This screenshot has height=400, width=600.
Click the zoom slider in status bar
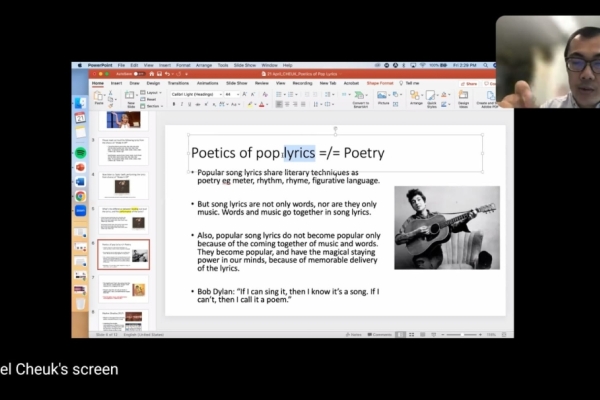(x=461, y=335)
